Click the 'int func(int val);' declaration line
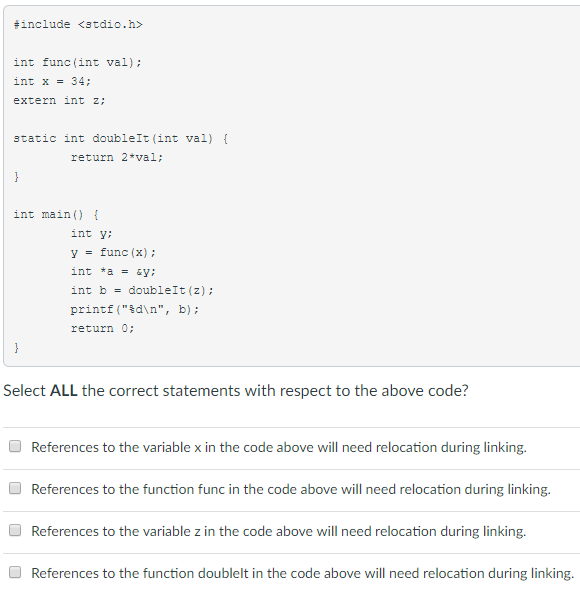This screenshot has width=580, height=591. (x=78, y=62)
